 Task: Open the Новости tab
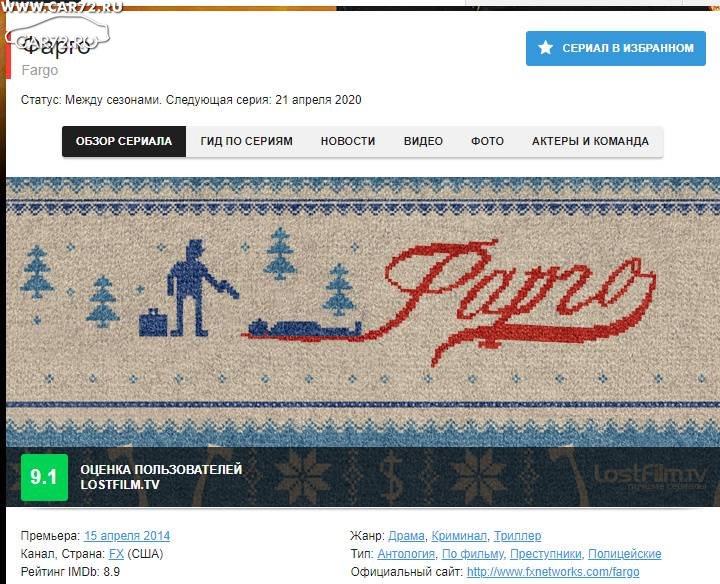(x=348, y=141)
